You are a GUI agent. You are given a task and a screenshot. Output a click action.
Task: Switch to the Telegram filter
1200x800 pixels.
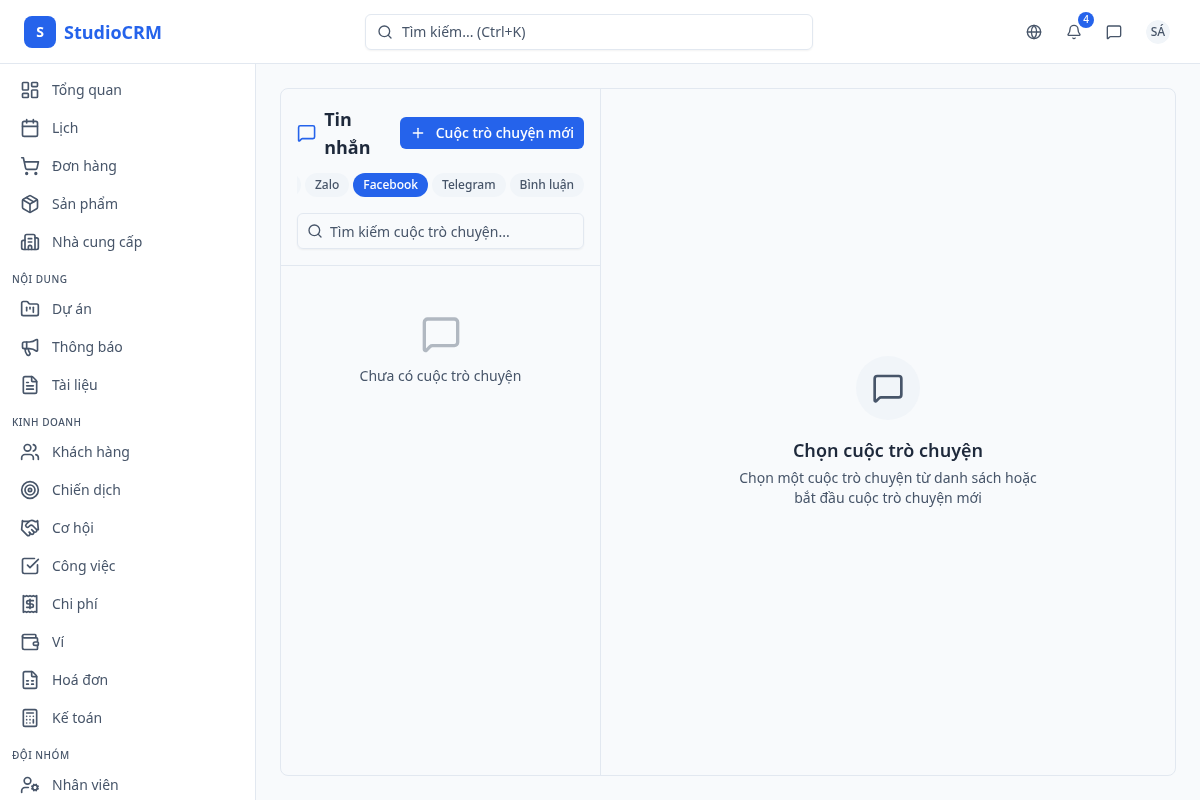468,185
